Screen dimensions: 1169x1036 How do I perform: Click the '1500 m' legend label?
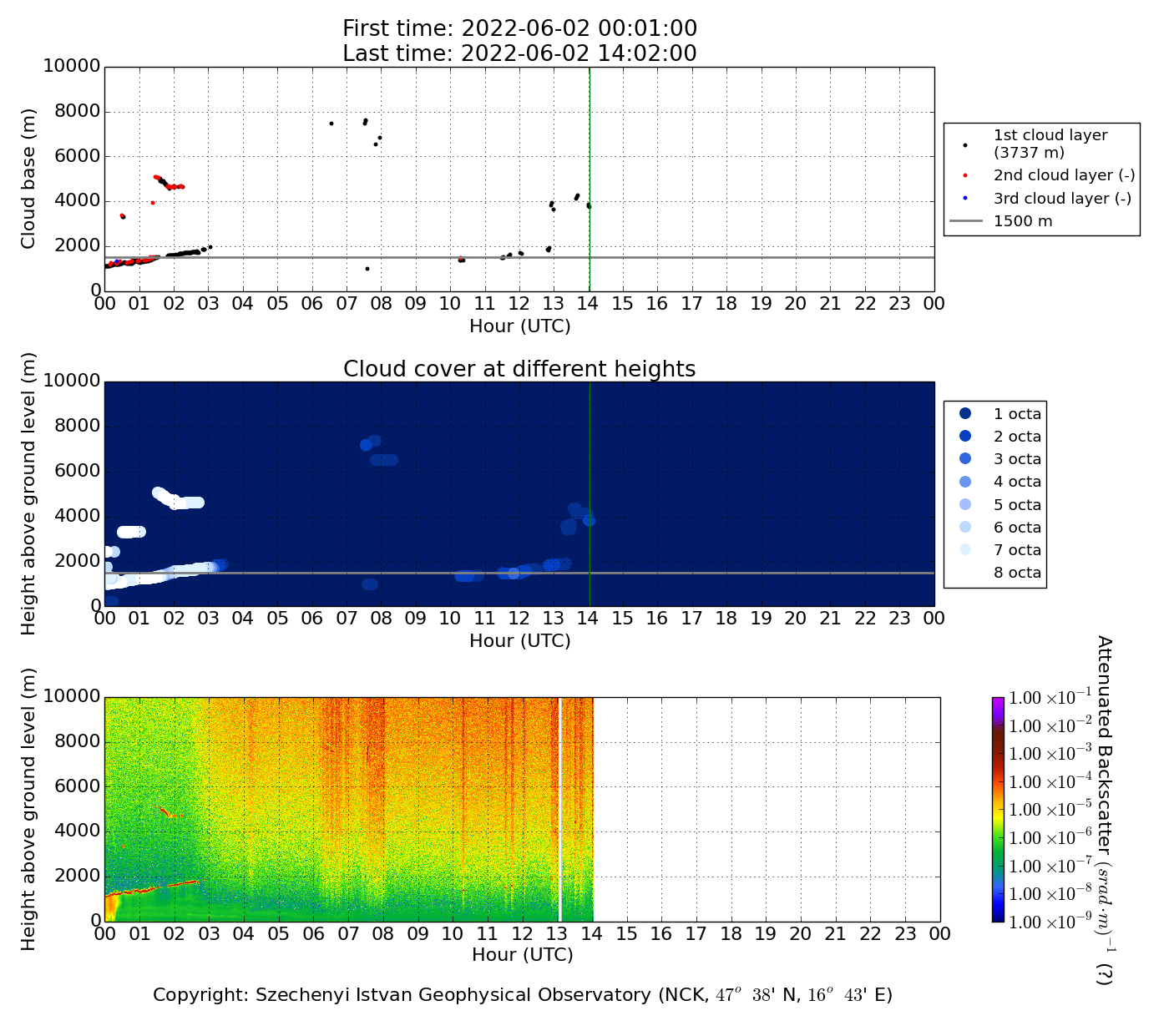(x=1023, y=221)
